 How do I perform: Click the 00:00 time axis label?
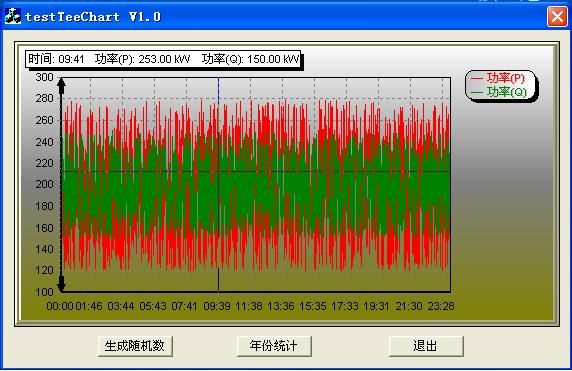point(60,306)
